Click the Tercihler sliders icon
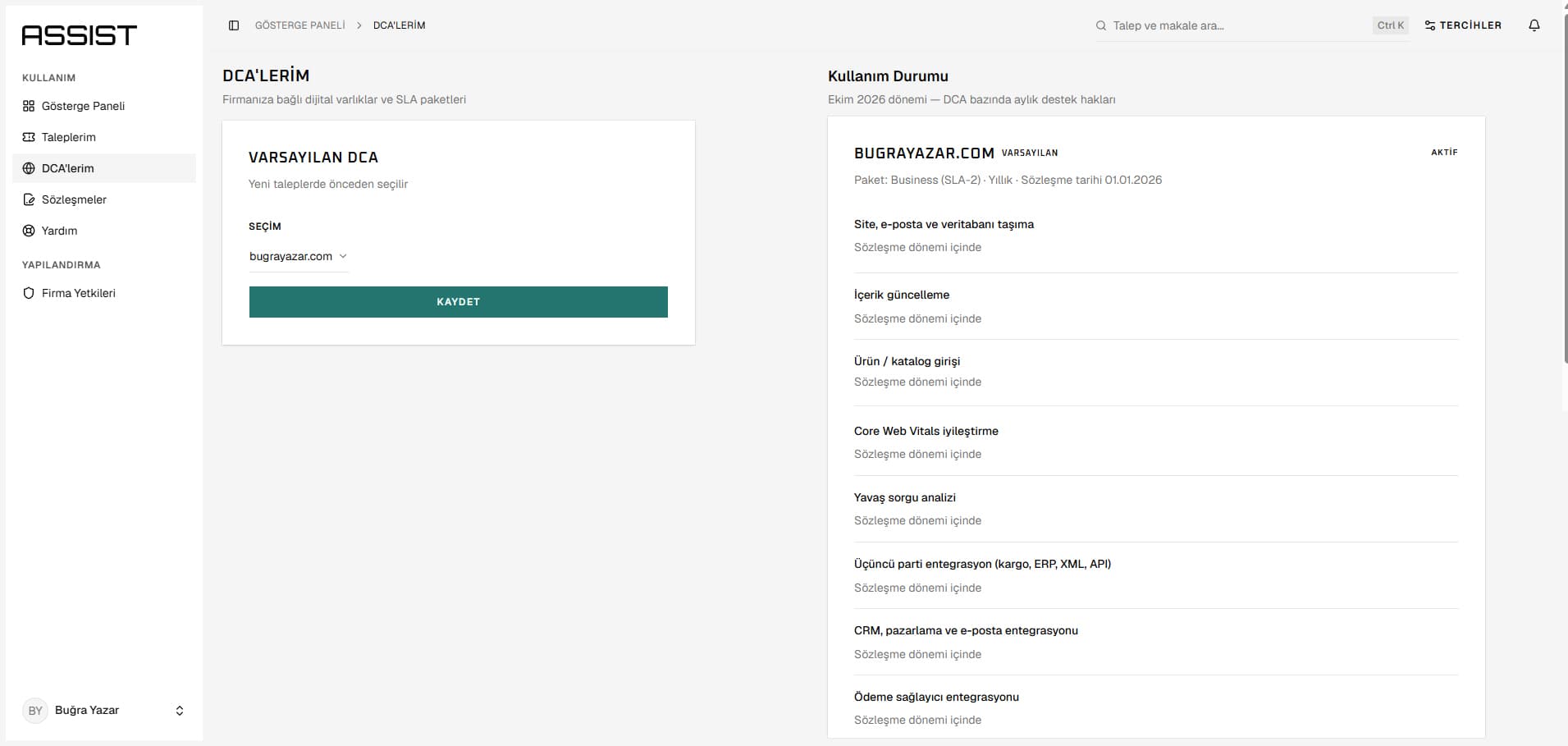Image resolution: width=1568 pixels, height=746 pixels. pos(1430,25)
